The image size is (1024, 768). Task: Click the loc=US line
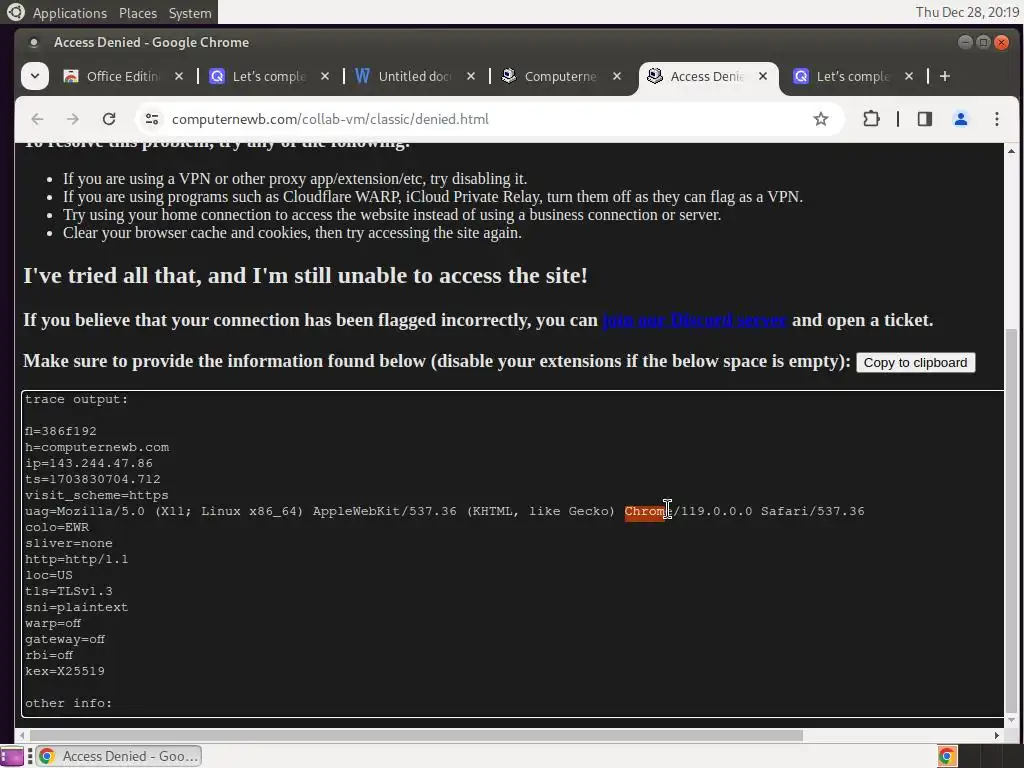(x=49, y=575)
